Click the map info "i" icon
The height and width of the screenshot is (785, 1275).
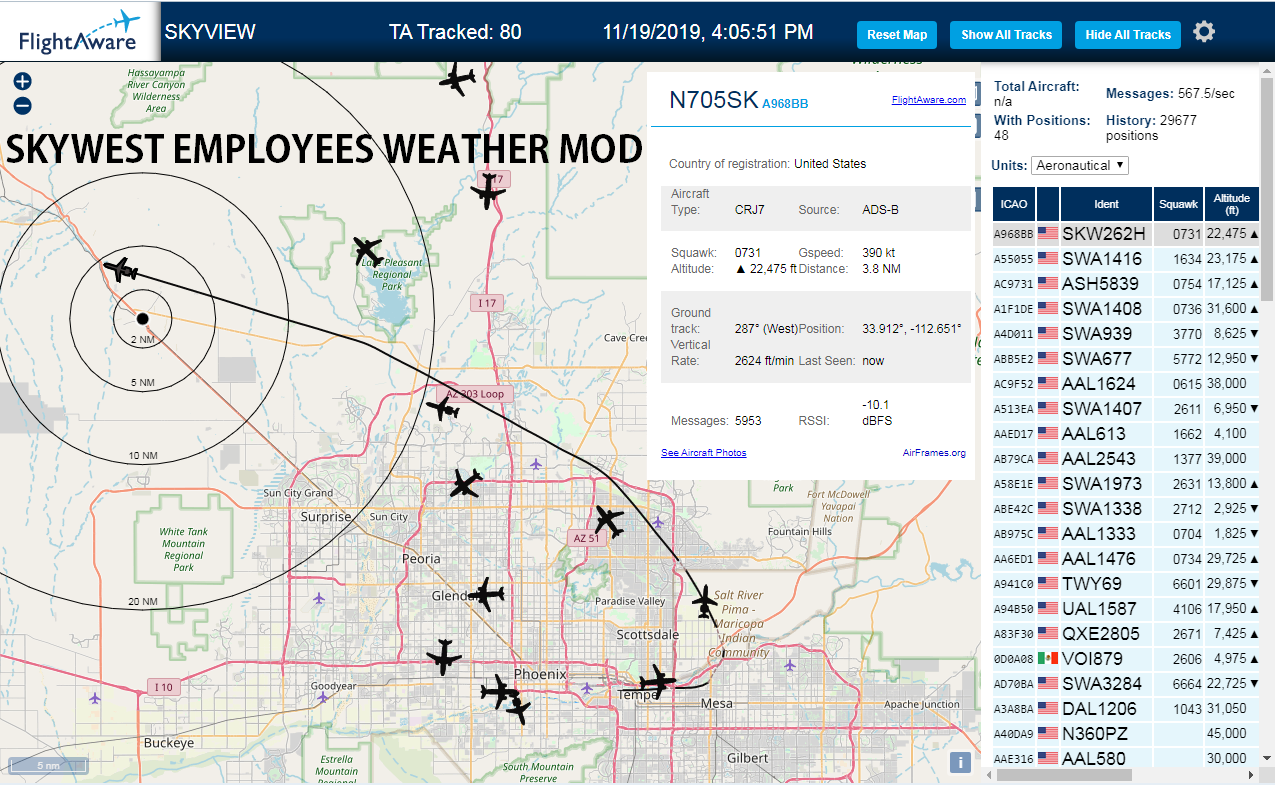click(x=960, y=763)
